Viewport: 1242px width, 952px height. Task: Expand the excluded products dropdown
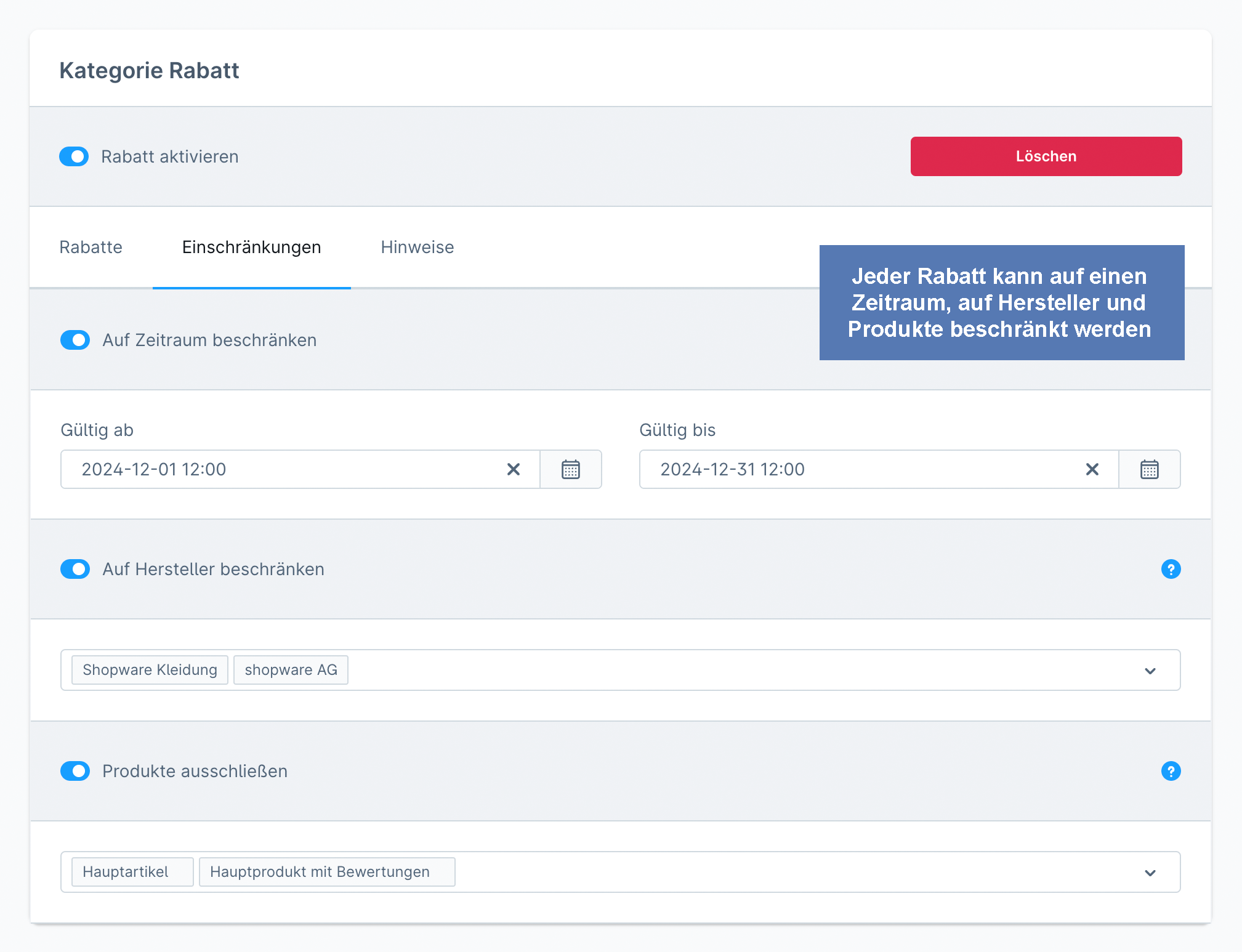(1150, 873)
